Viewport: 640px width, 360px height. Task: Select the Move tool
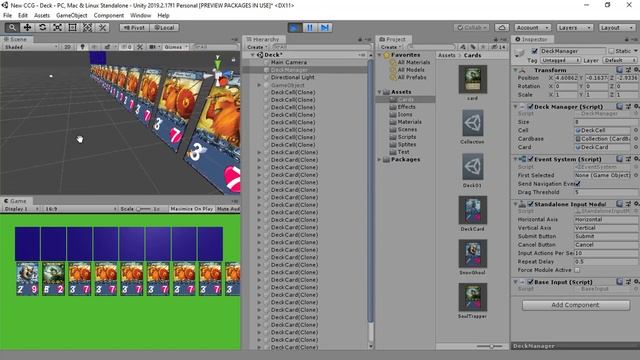(27, 27)
